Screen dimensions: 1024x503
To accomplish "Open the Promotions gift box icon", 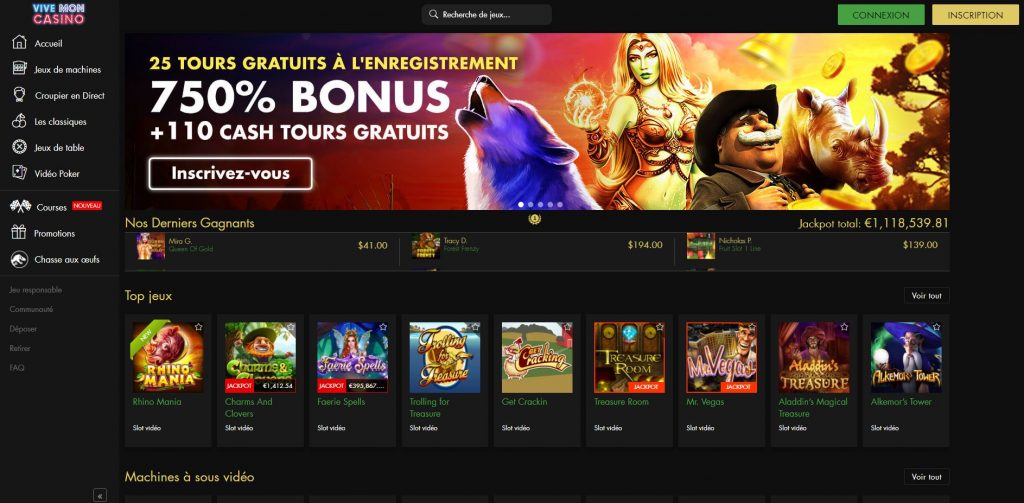I will 19,233.
